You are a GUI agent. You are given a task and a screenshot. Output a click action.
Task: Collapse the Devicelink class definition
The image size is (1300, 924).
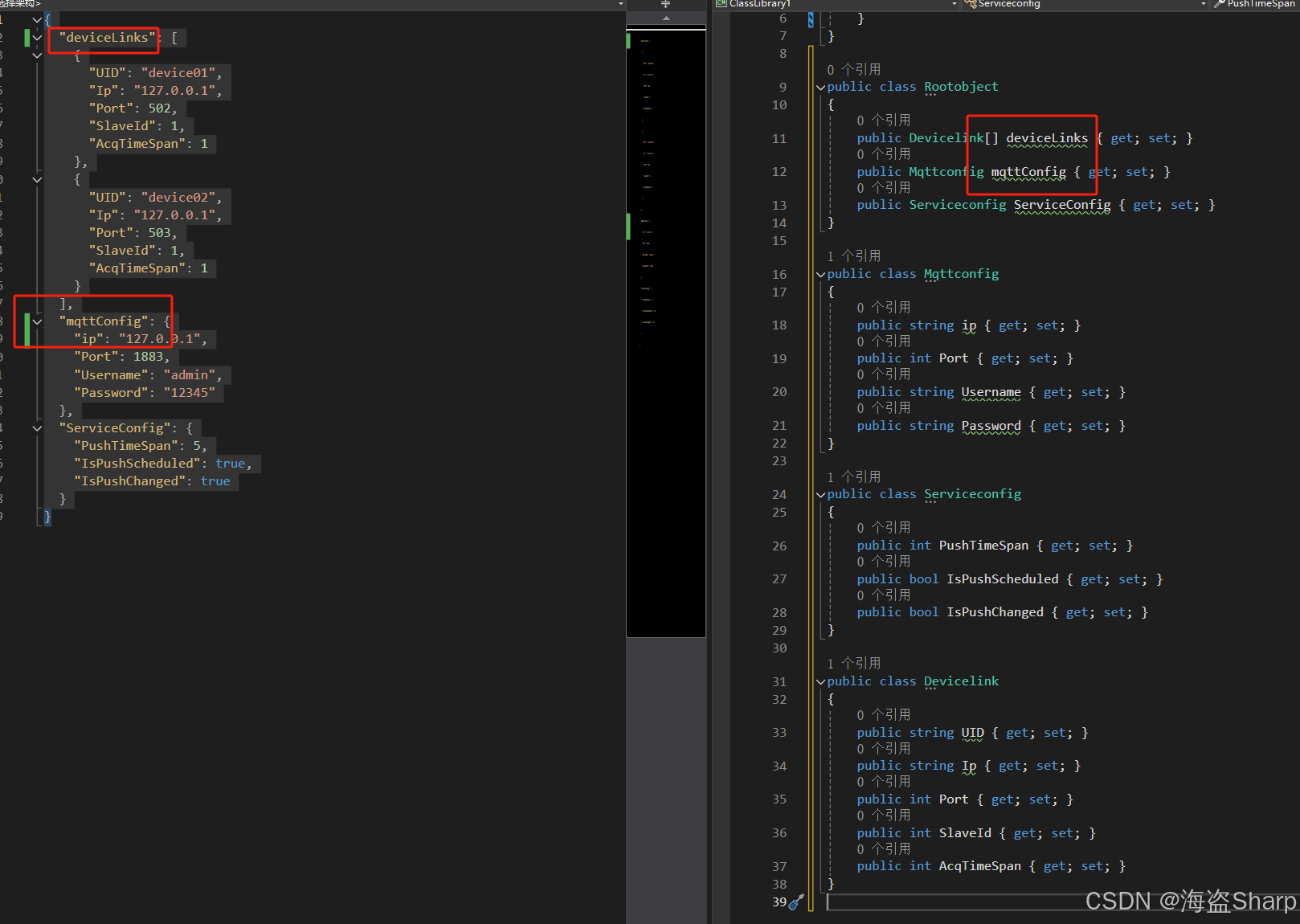[x=820, y=682]
